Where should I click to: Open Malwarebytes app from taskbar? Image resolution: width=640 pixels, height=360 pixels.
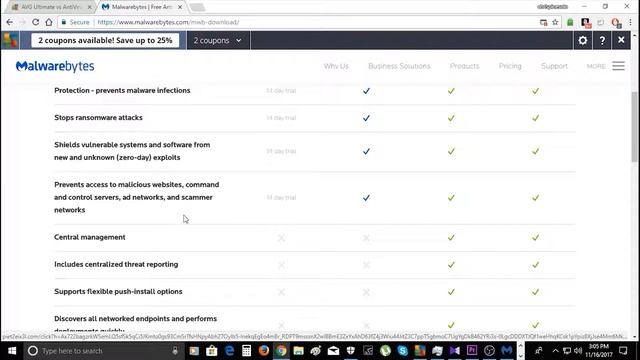(x=507, y=351)
